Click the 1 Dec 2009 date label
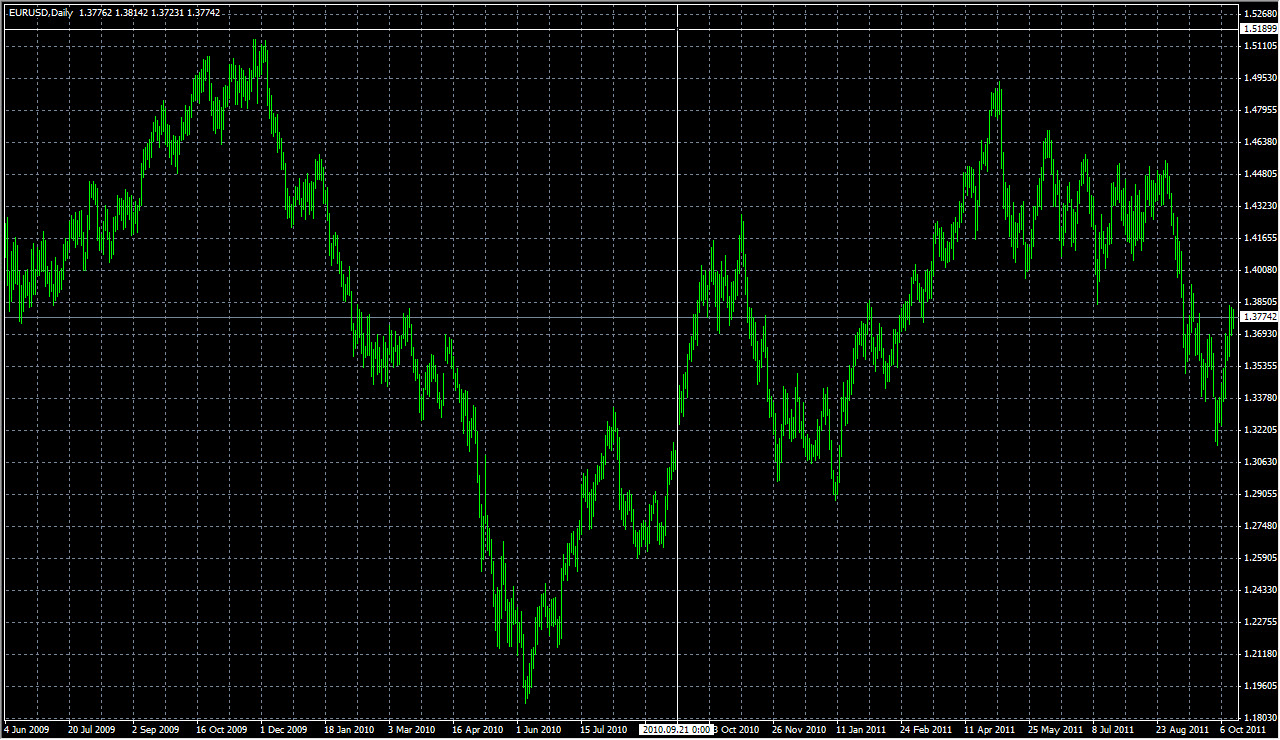This screenshot has height=740, width=1280. pyautogui.click(x=284, y=730)
